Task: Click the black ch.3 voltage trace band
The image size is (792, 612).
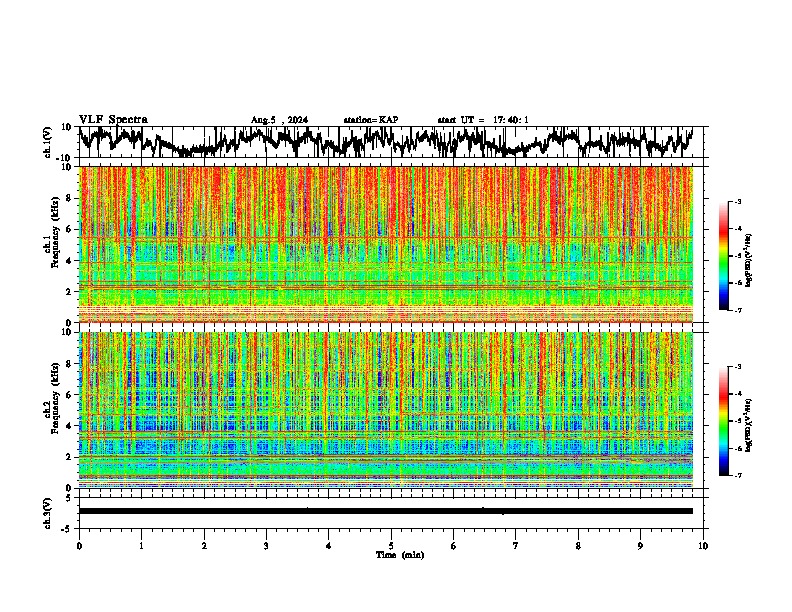Action: point(386,511)
